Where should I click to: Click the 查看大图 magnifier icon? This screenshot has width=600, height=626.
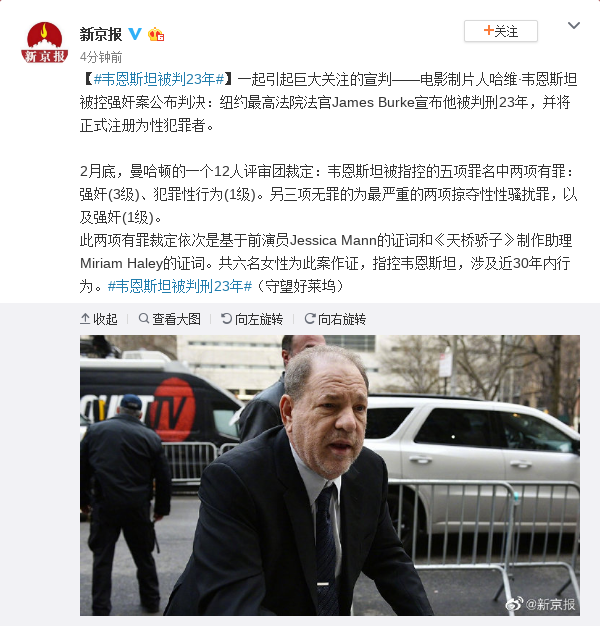pos(144,319)
